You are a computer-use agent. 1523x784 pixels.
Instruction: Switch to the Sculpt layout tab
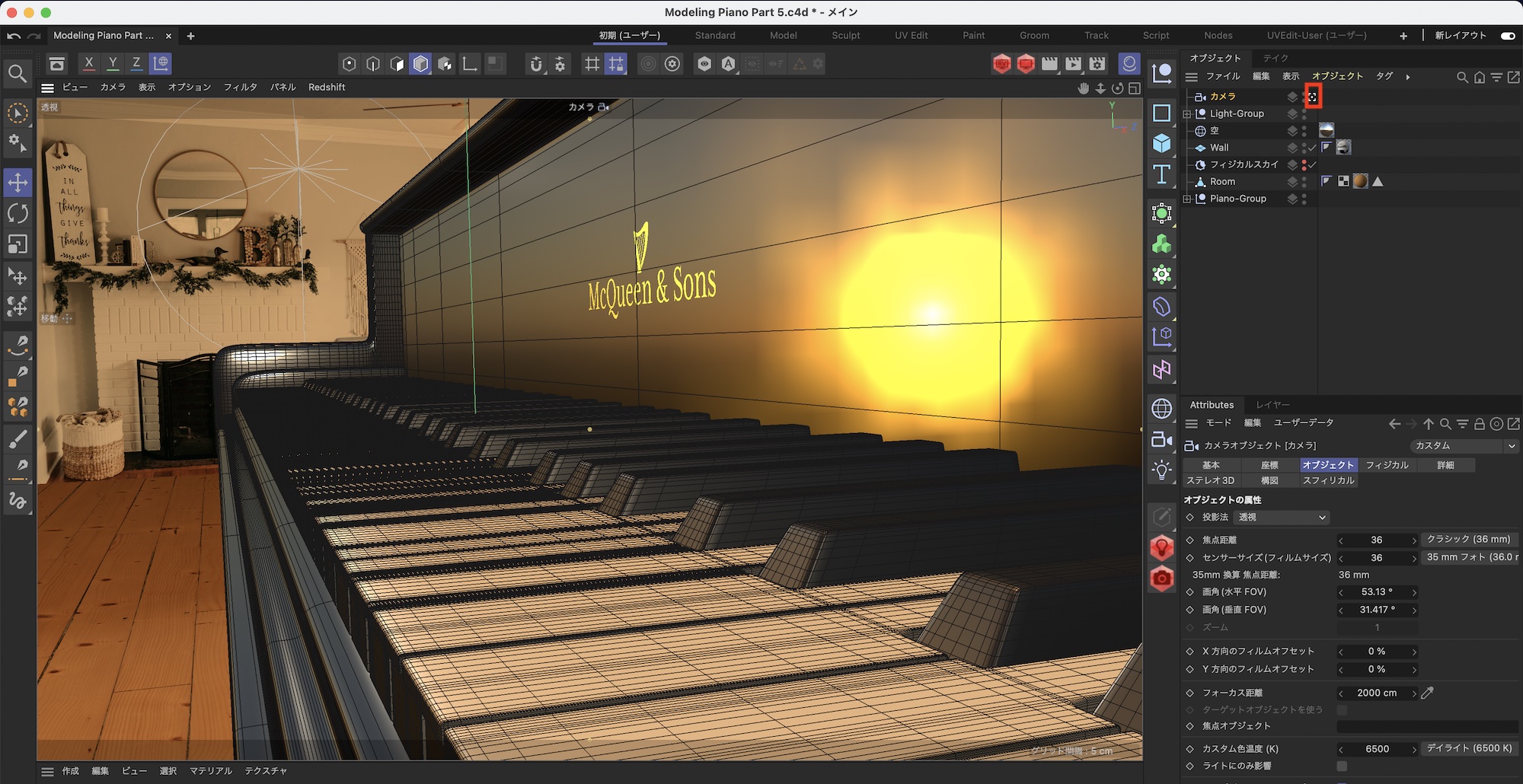point(845,36)
